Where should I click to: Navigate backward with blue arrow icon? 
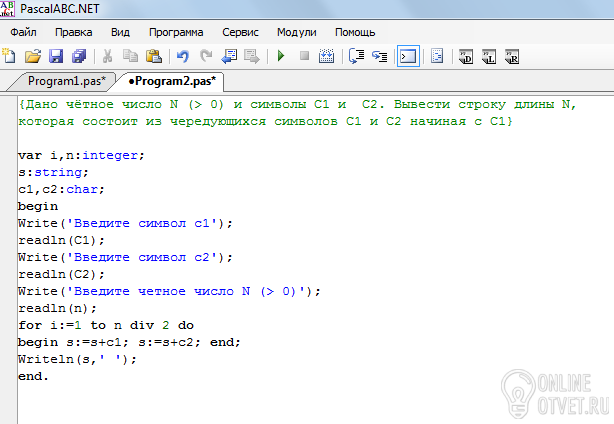pos(229,56)
